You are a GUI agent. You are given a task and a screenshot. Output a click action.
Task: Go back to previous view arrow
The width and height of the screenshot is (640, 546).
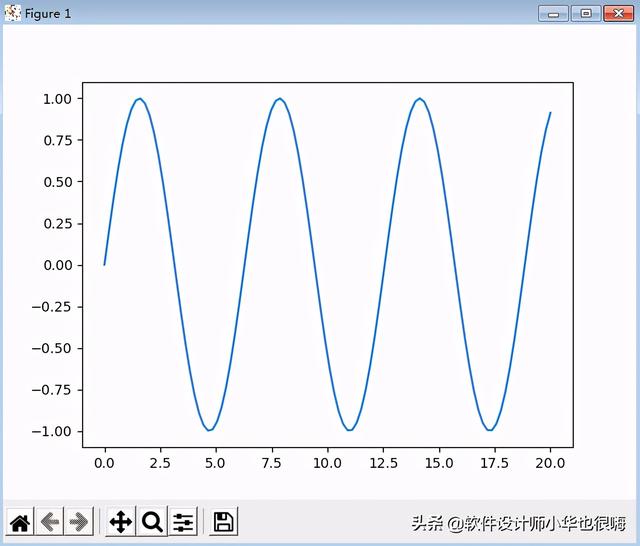click(x=50, y=522)
